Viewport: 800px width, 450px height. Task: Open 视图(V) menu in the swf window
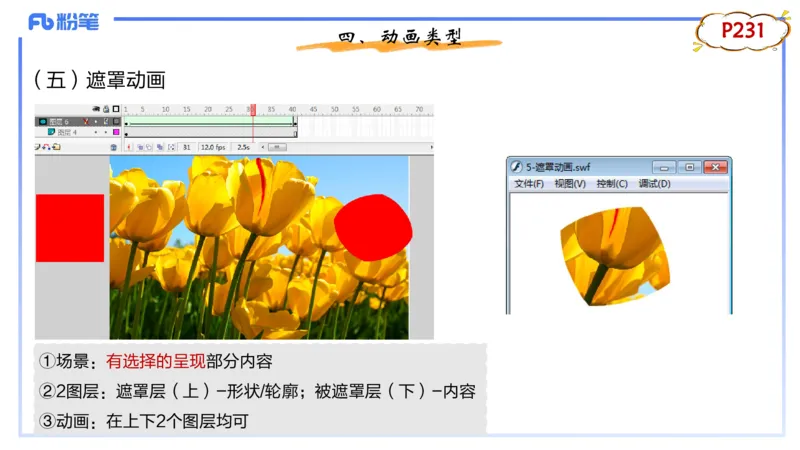coord(570,184)
